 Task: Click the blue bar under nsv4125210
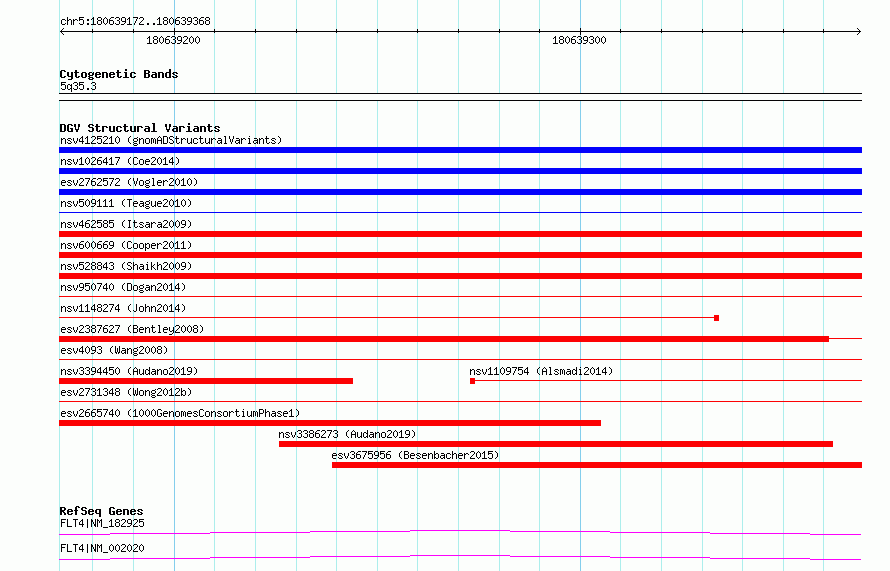460,150
